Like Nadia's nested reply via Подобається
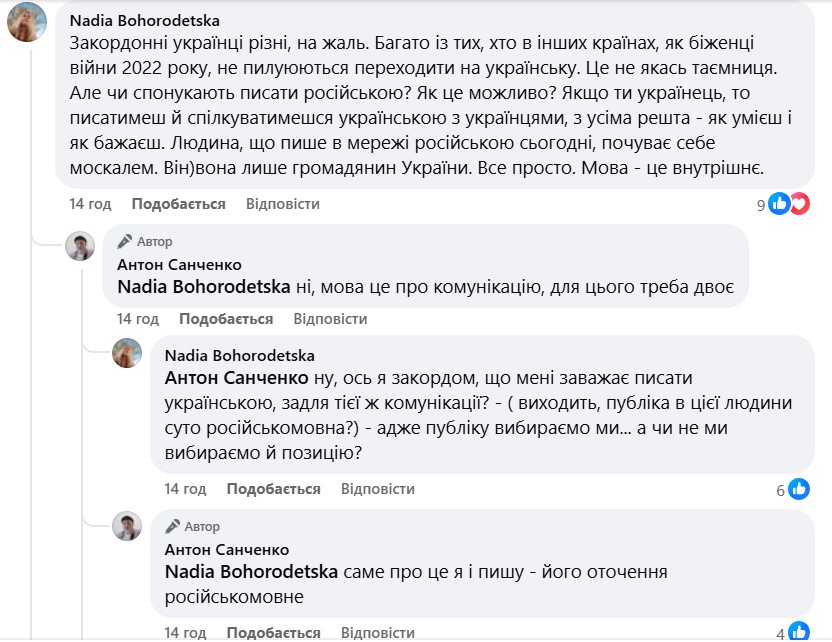The height and width of the screenshot is (642, 832). 273,489
